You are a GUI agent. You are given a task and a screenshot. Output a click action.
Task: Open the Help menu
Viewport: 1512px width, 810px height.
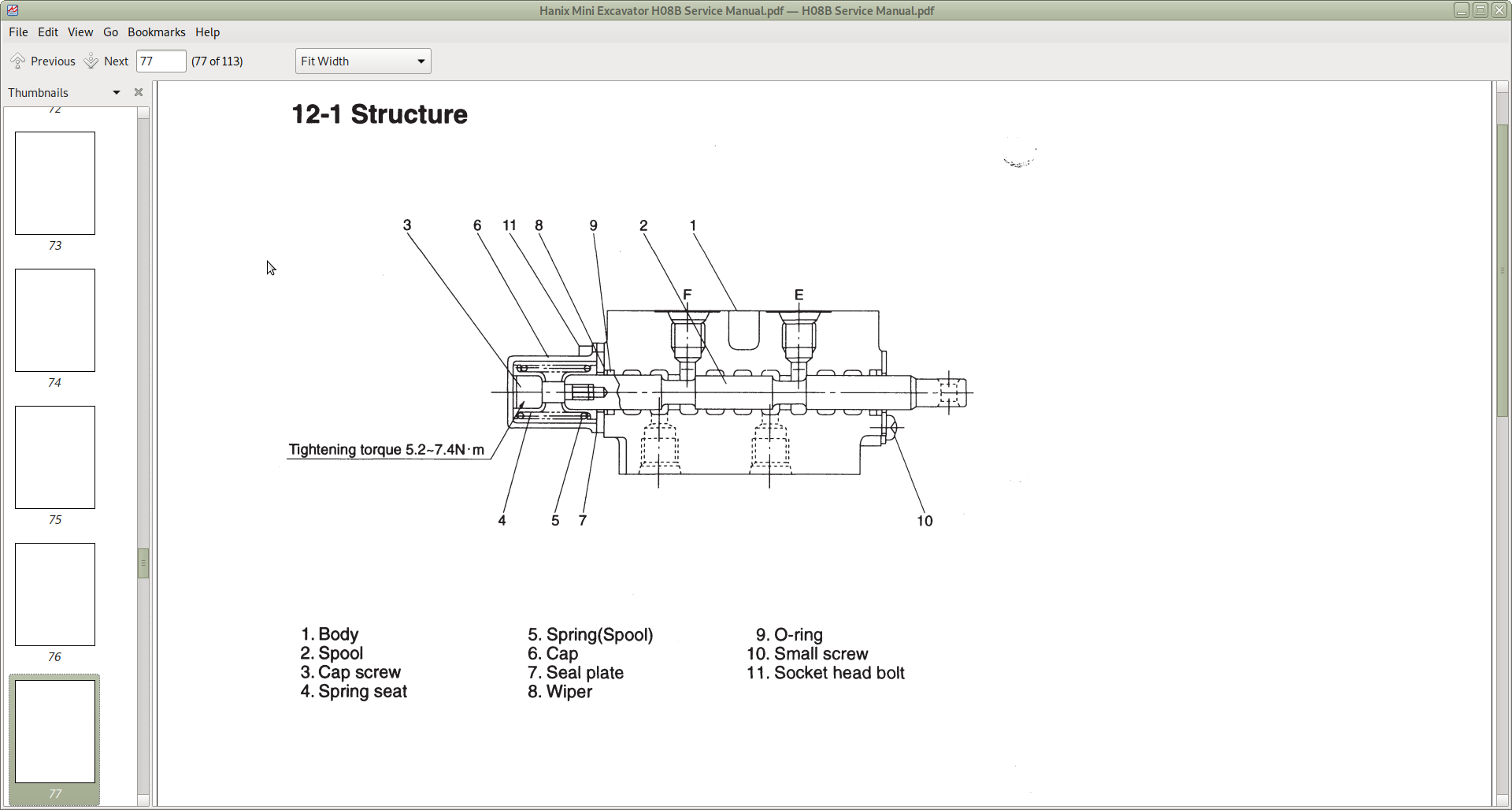click(208, 32)
